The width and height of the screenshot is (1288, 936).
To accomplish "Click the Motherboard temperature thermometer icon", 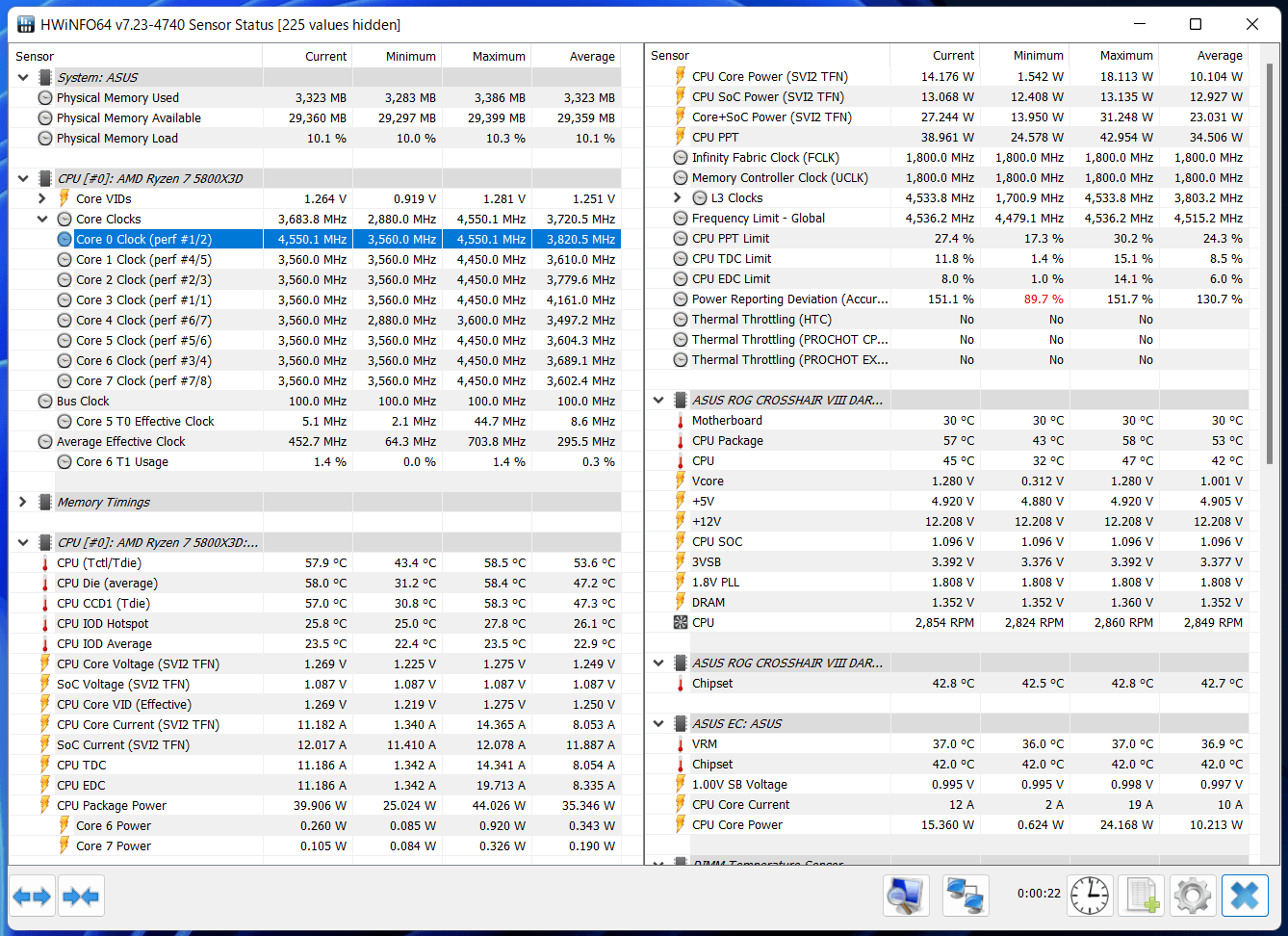I will (x=681, y=420).
